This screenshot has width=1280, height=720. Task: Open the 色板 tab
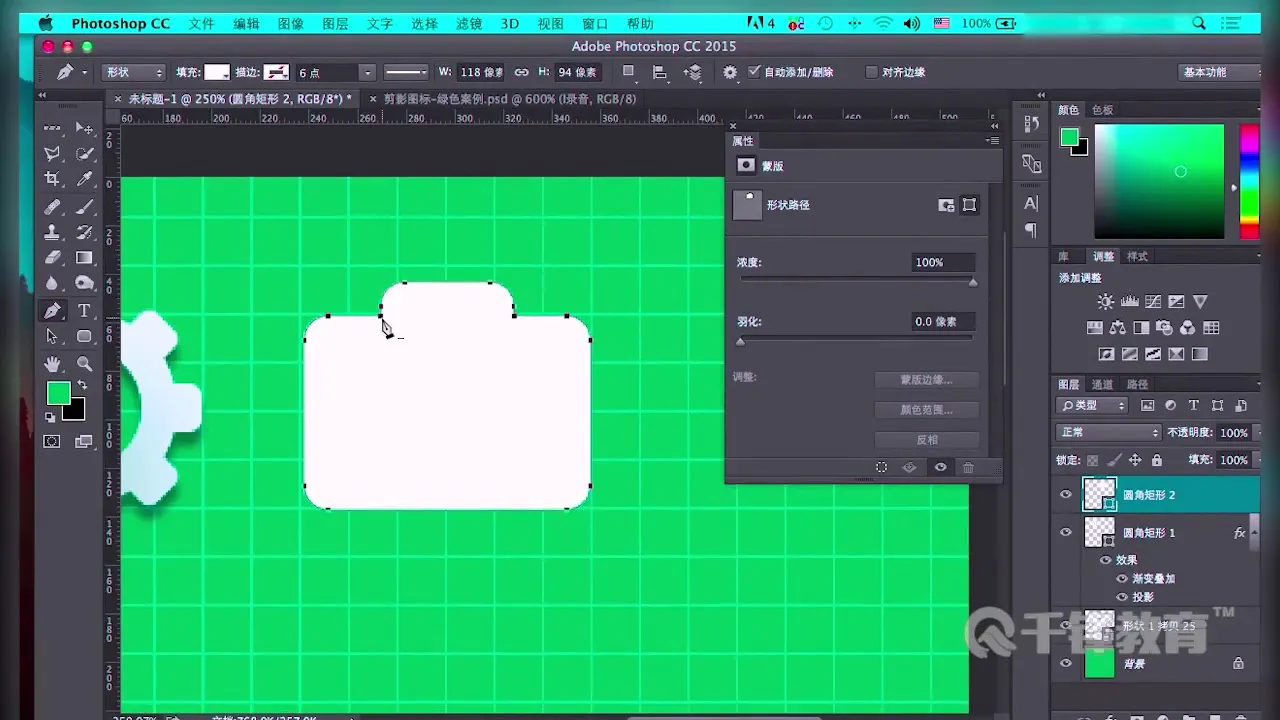point(1102,110)
